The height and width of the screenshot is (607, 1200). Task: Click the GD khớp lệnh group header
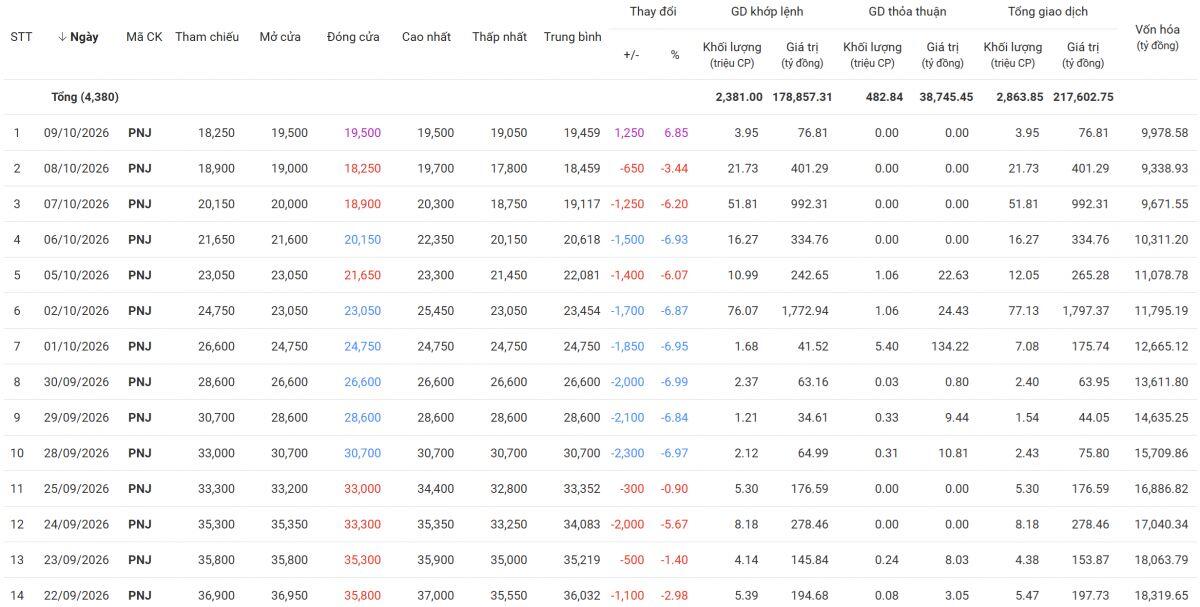pyautogui.click(x=767, y=12)
